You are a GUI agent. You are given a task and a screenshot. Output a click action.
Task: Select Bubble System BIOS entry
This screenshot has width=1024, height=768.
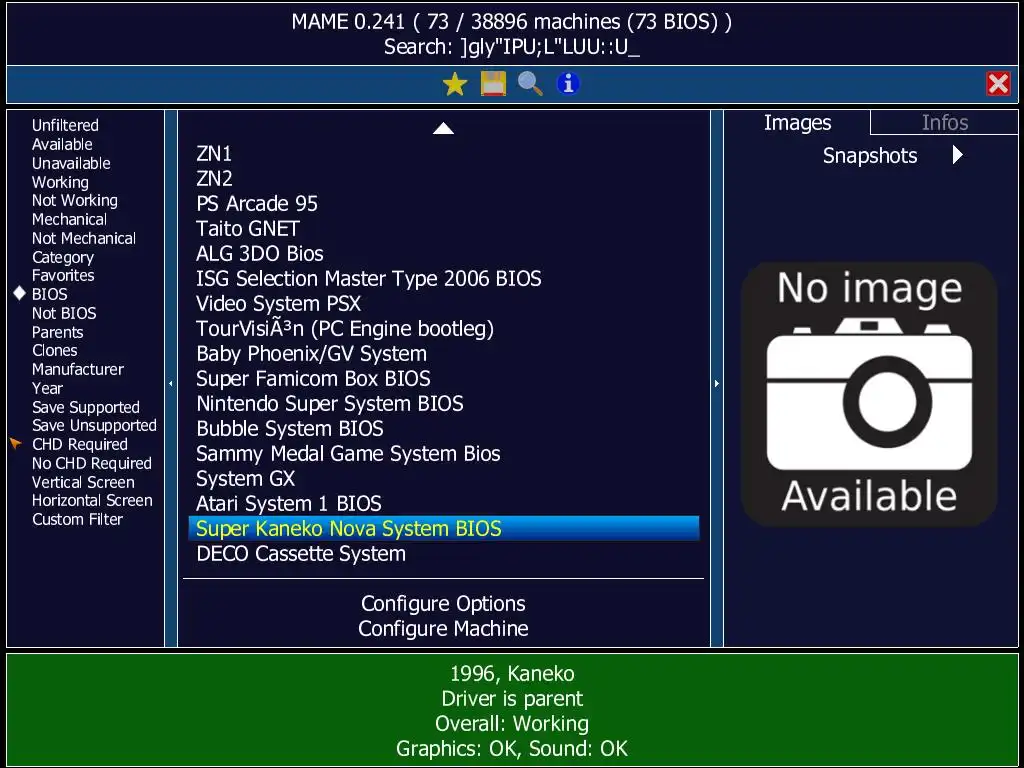(x=443, y=429)
